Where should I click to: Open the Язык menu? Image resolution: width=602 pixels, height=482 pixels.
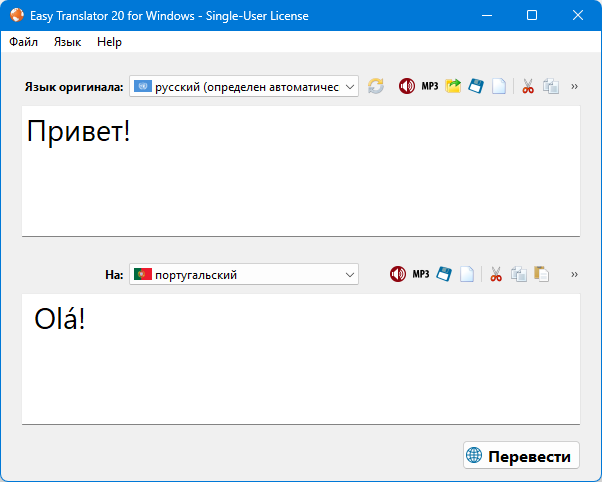(x=68, y=42)
